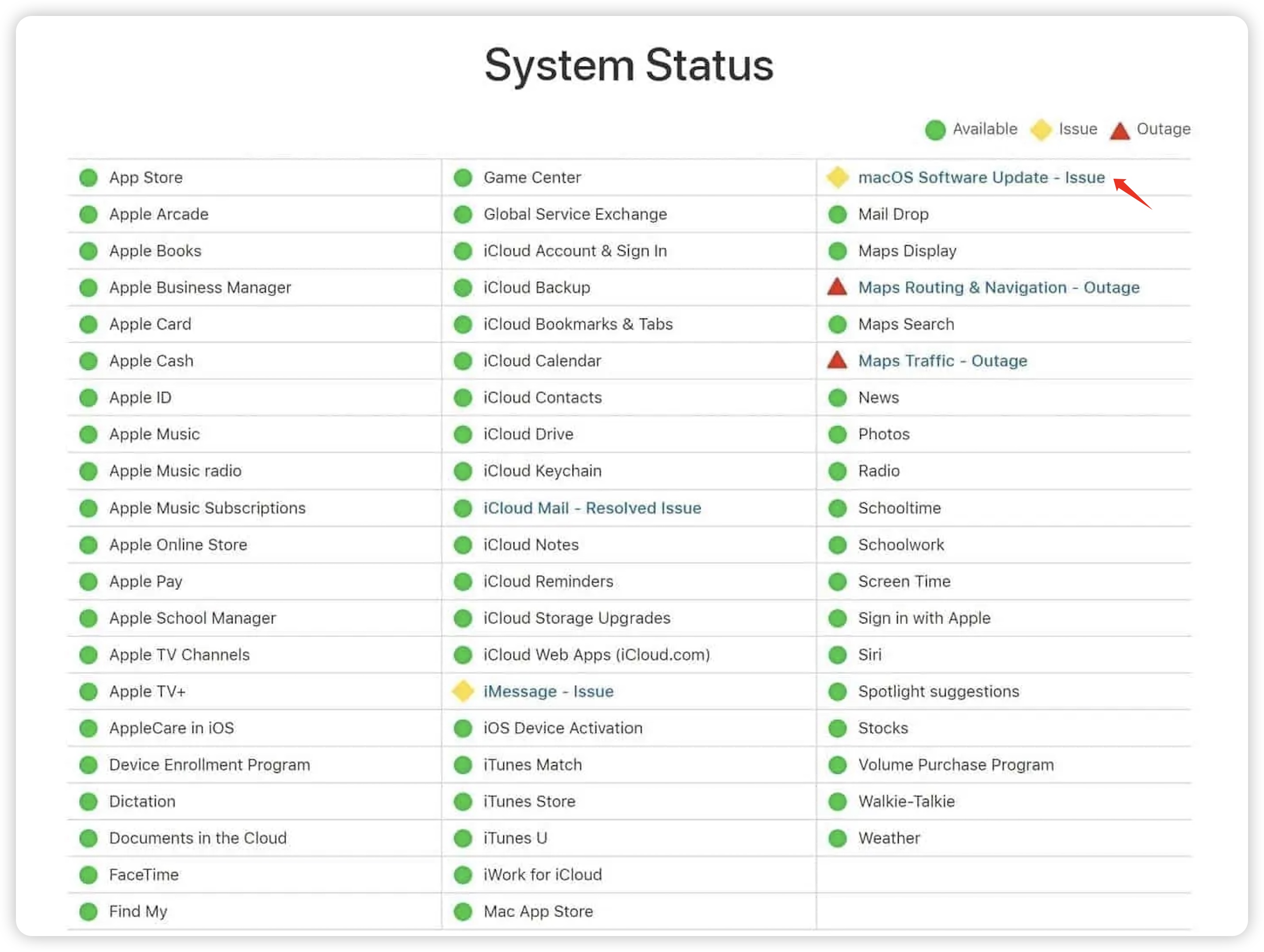The height and width of the screenshot is (952, 1264).
Task: Open the Maps Routing & Navigation outage link
Action: (x=998, y=288)
